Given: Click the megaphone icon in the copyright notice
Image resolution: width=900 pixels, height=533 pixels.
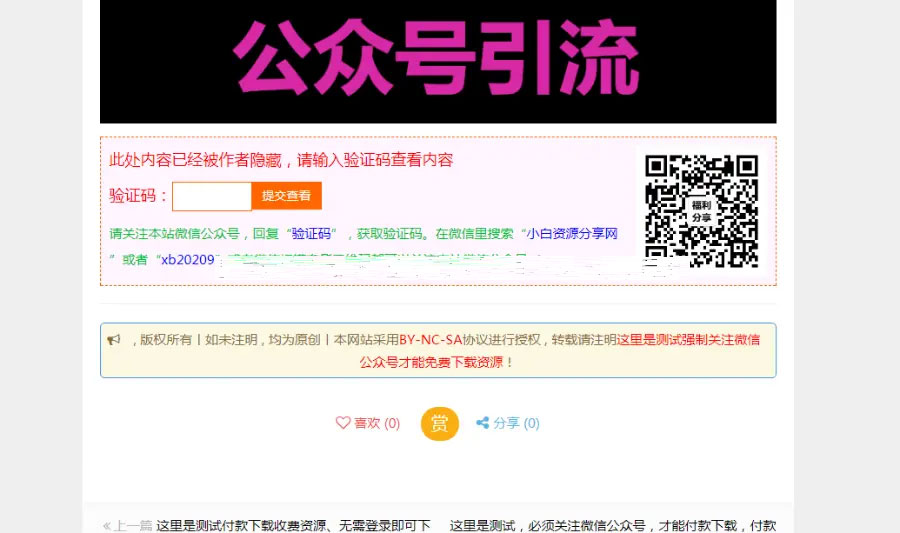Looking at the screenshot, I should pos(114,340).
